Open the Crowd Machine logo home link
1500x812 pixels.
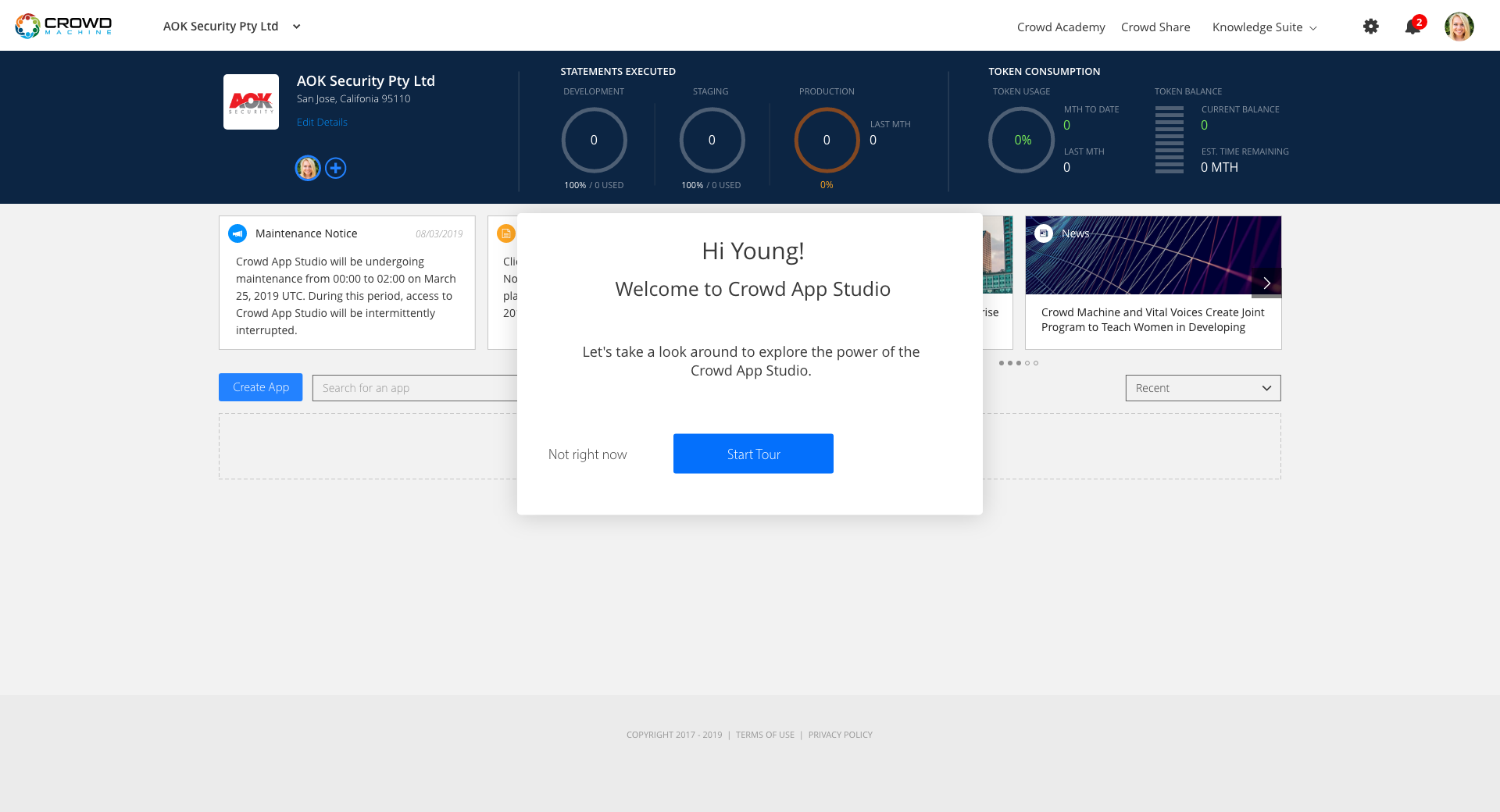[64, 26]
